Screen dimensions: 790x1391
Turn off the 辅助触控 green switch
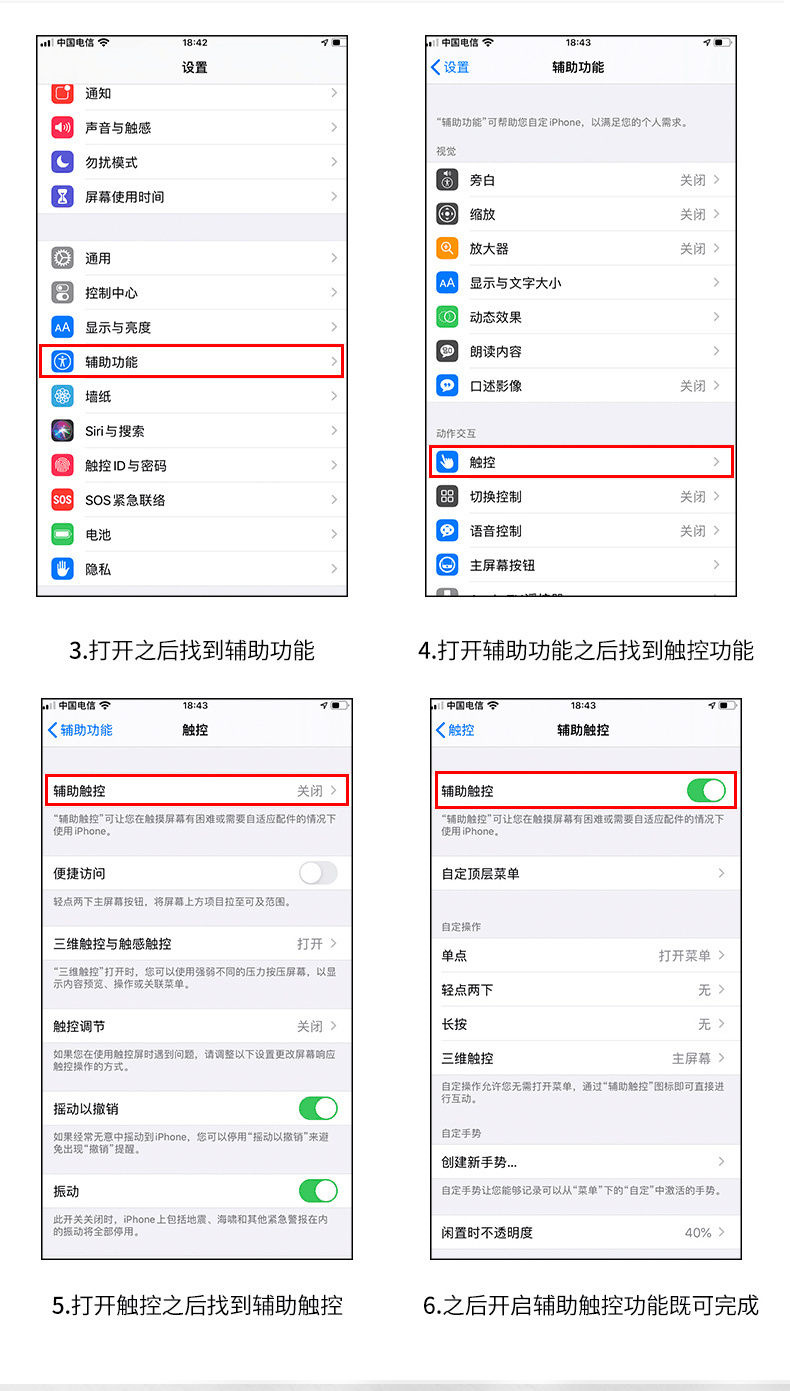[x=706, y=790]
